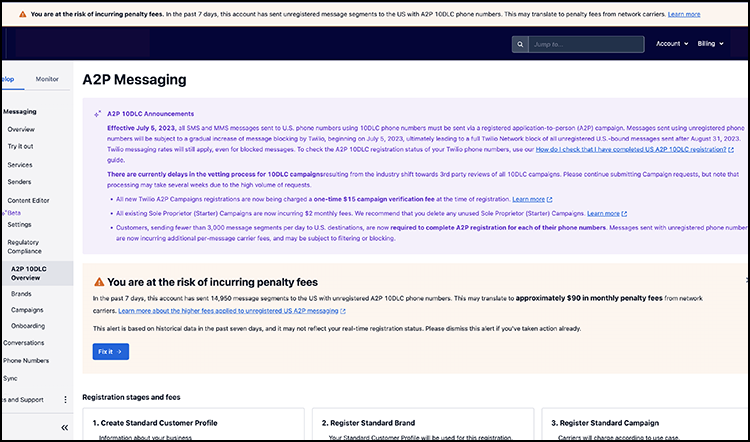Screen dimensions: 750x442
Task: Open Conversations in the sidebar
Action: pos(23,343)
